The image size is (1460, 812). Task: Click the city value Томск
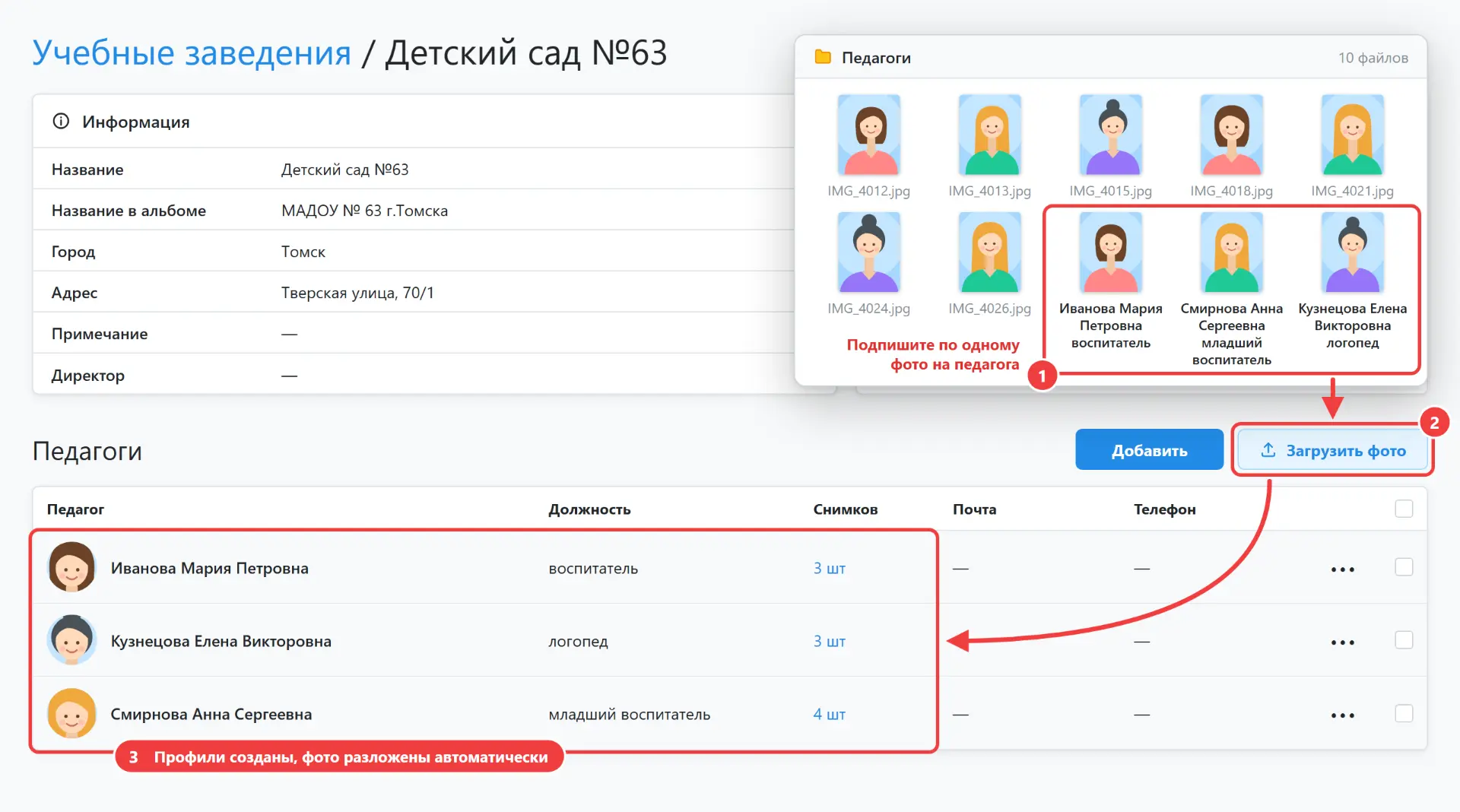click(303, 252)
